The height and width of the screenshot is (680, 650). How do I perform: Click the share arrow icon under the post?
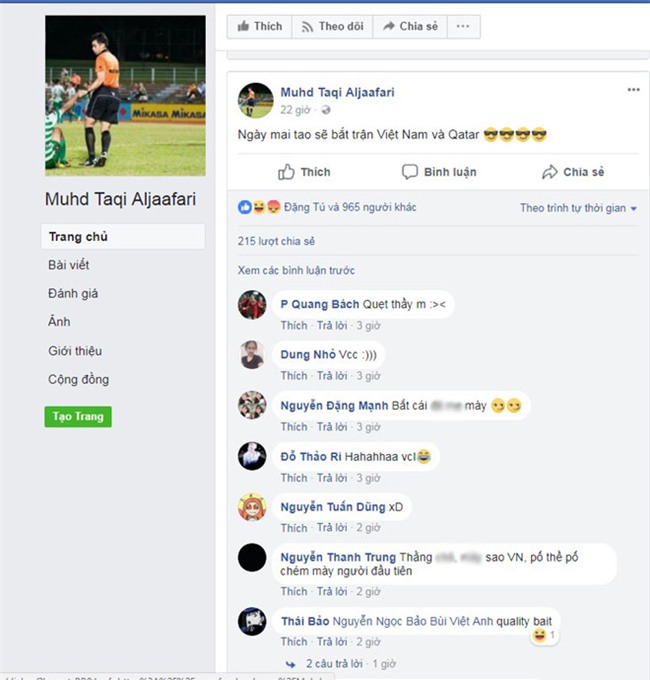(x=549, y=172)
